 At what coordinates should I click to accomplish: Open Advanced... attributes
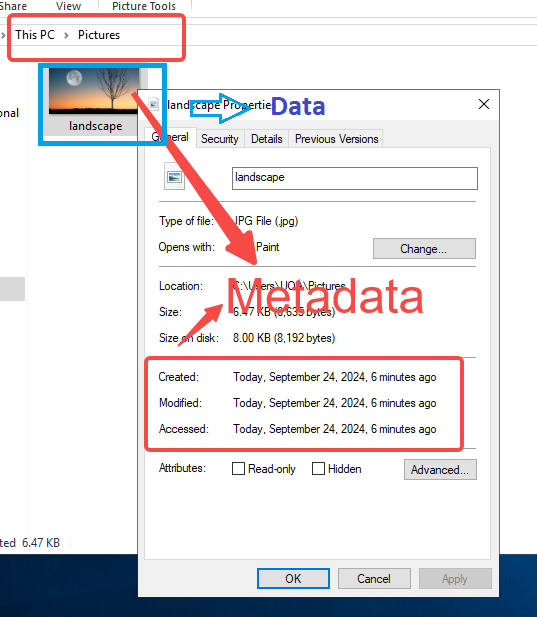click(440, 470)
